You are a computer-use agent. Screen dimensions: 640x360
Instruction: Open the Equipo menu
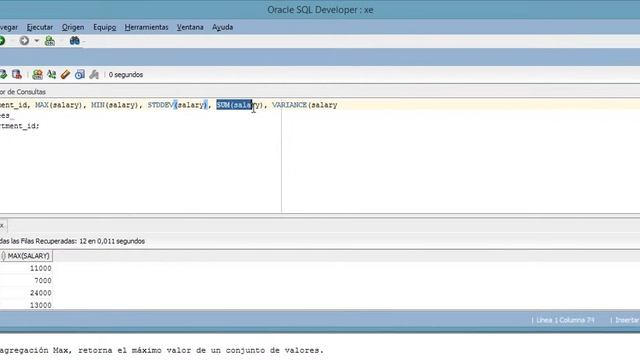pyautogui.click(x=104, y=27)
